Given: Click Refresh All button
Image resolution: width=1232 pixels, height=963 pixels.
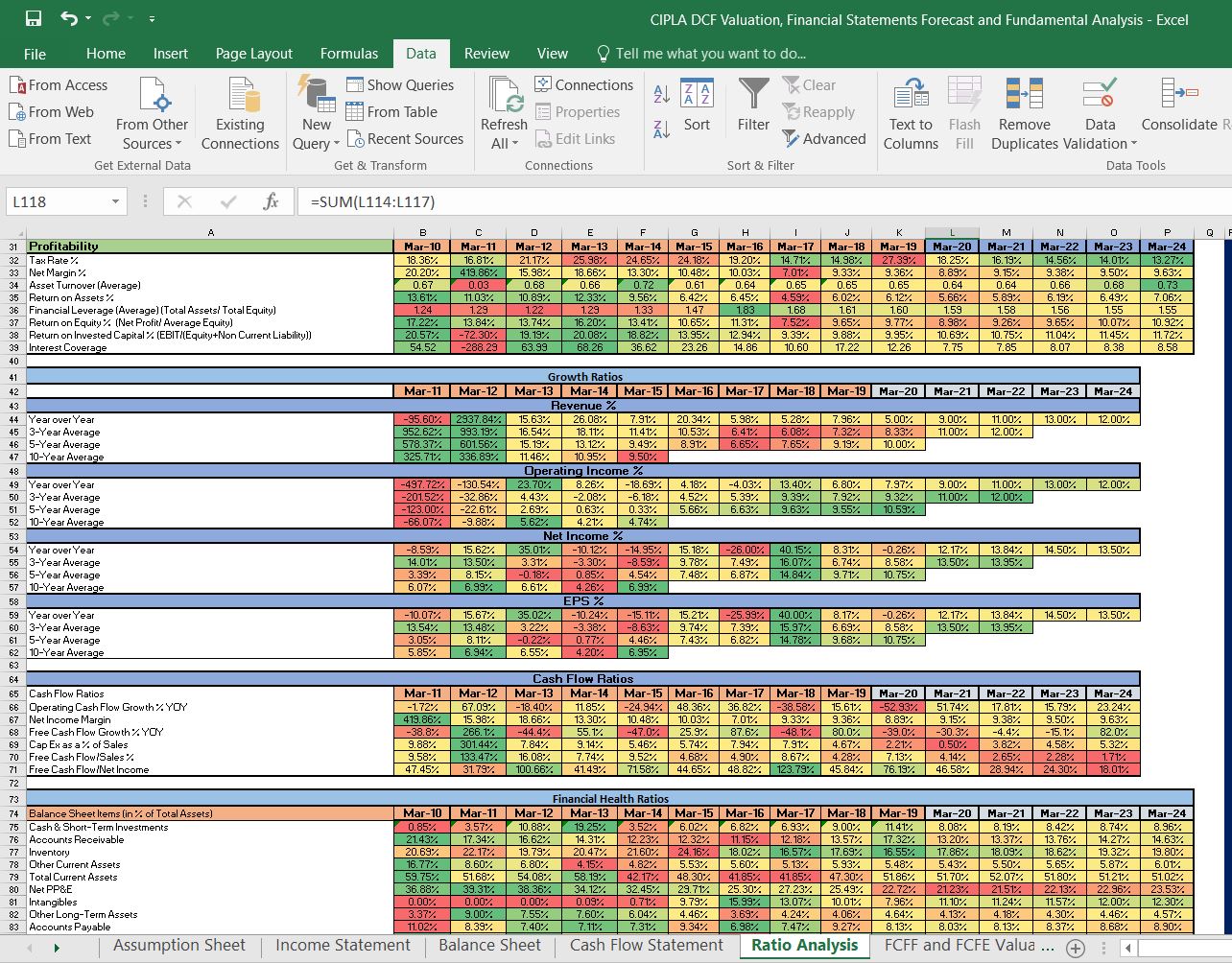Looking at the screenshot, I should coord(504,114).
